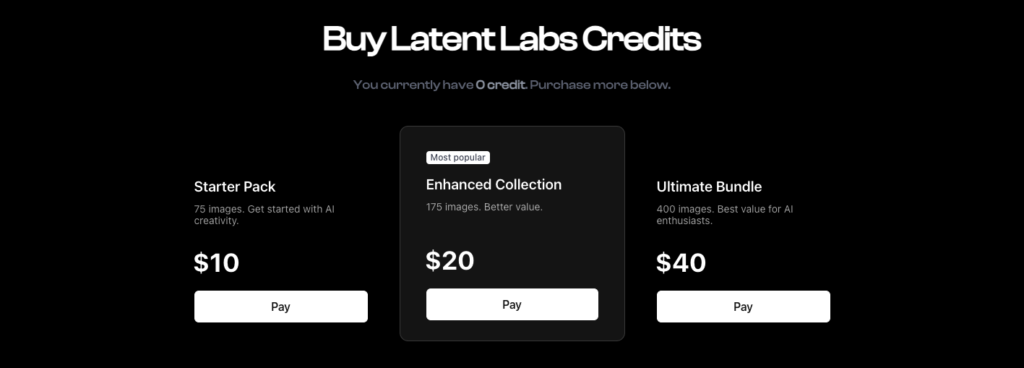Viewport: 1024px width, 368px height.
Task: Click the $20 price
Action: click(x=450, y=260)
